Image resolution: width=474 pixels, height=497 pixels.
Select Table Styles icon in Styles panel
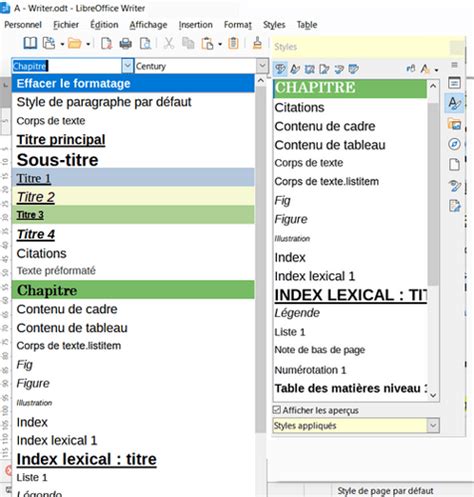tap(353, 69)
